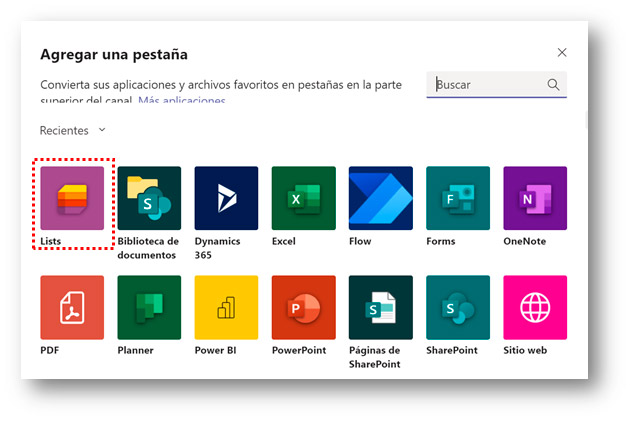Choose the Power BI app
This screenshot has height=421, width=630.
(226, 307)
